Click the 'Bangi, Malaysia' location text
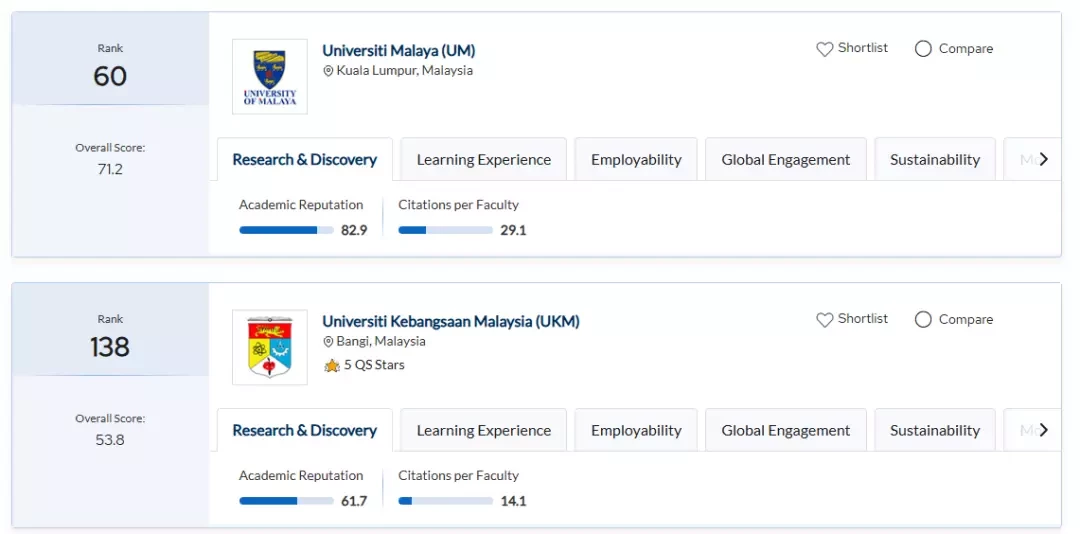 pos(381,341)
